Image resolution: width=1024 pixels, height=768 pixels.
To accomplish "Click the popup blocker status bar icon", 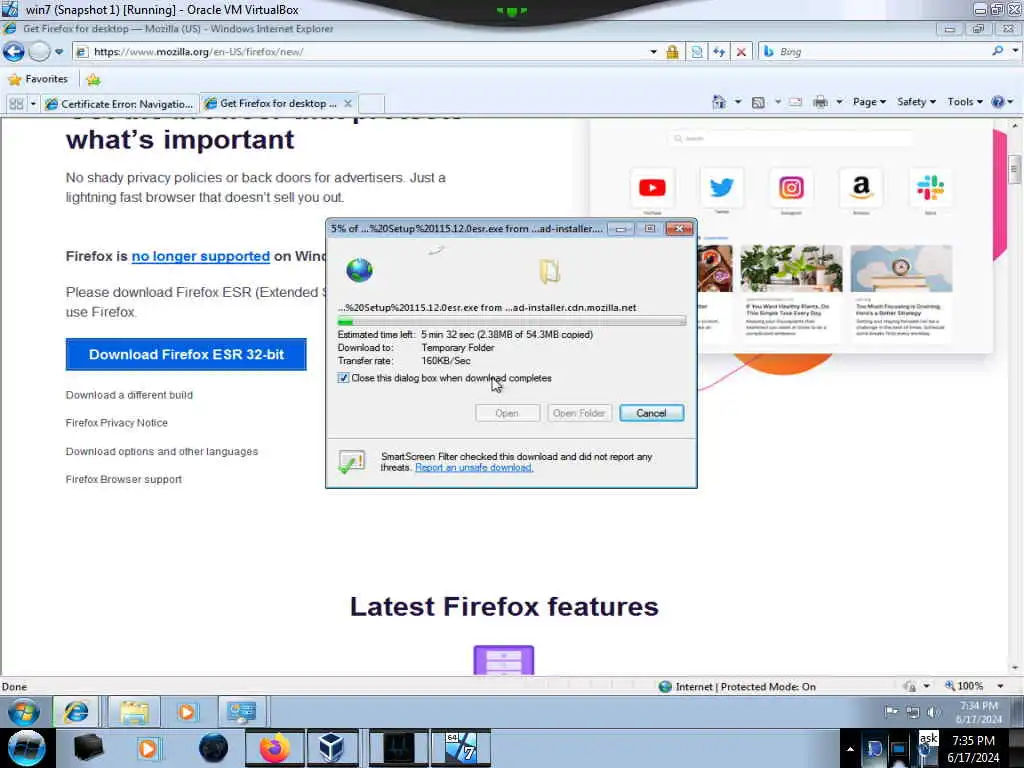I will click(910, 686).
